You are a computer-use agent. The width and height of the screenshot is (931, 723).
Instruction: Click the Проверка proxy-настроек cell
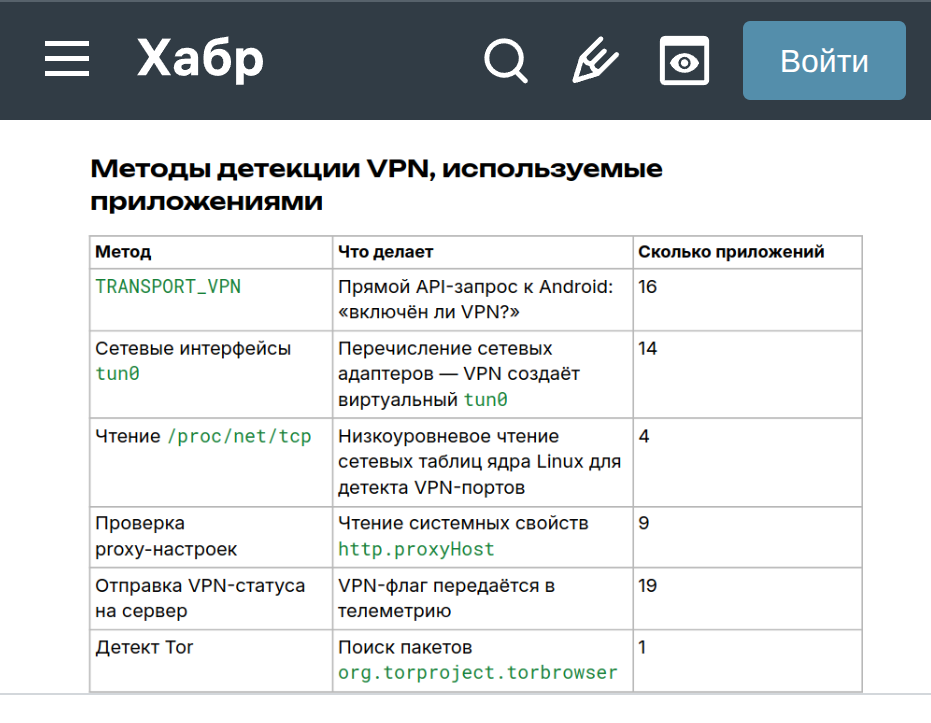pyautogui.click(x=166, y=536)
